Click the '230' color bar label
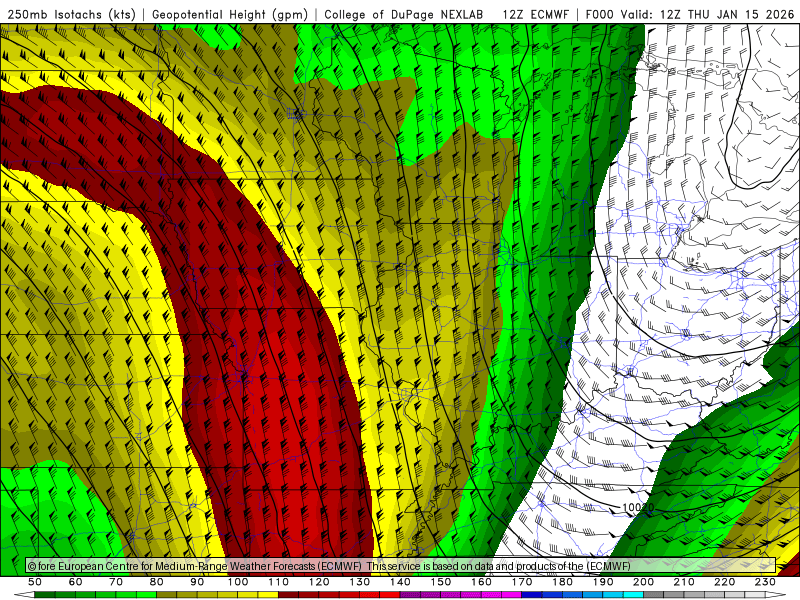The width and height of the screenshot is (800, 600). [x=765, y=582]
